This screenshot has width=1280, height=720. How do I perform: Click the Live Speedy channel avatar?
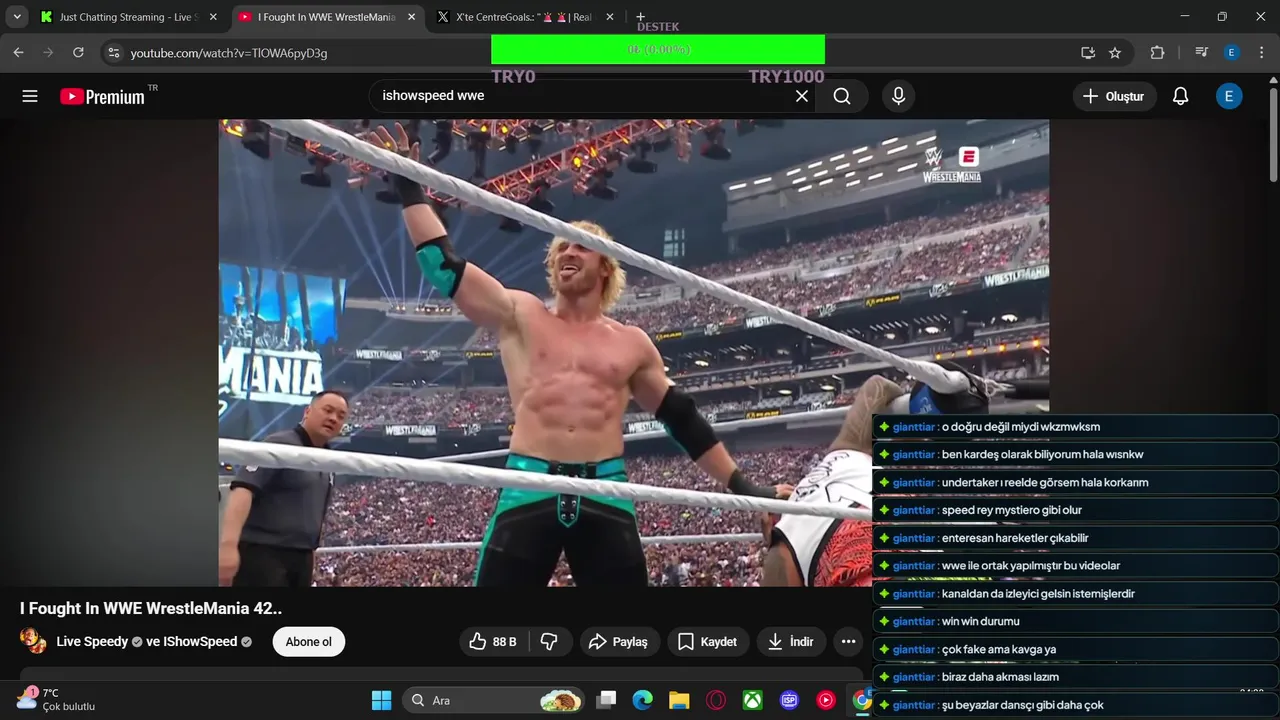(33, 641)
